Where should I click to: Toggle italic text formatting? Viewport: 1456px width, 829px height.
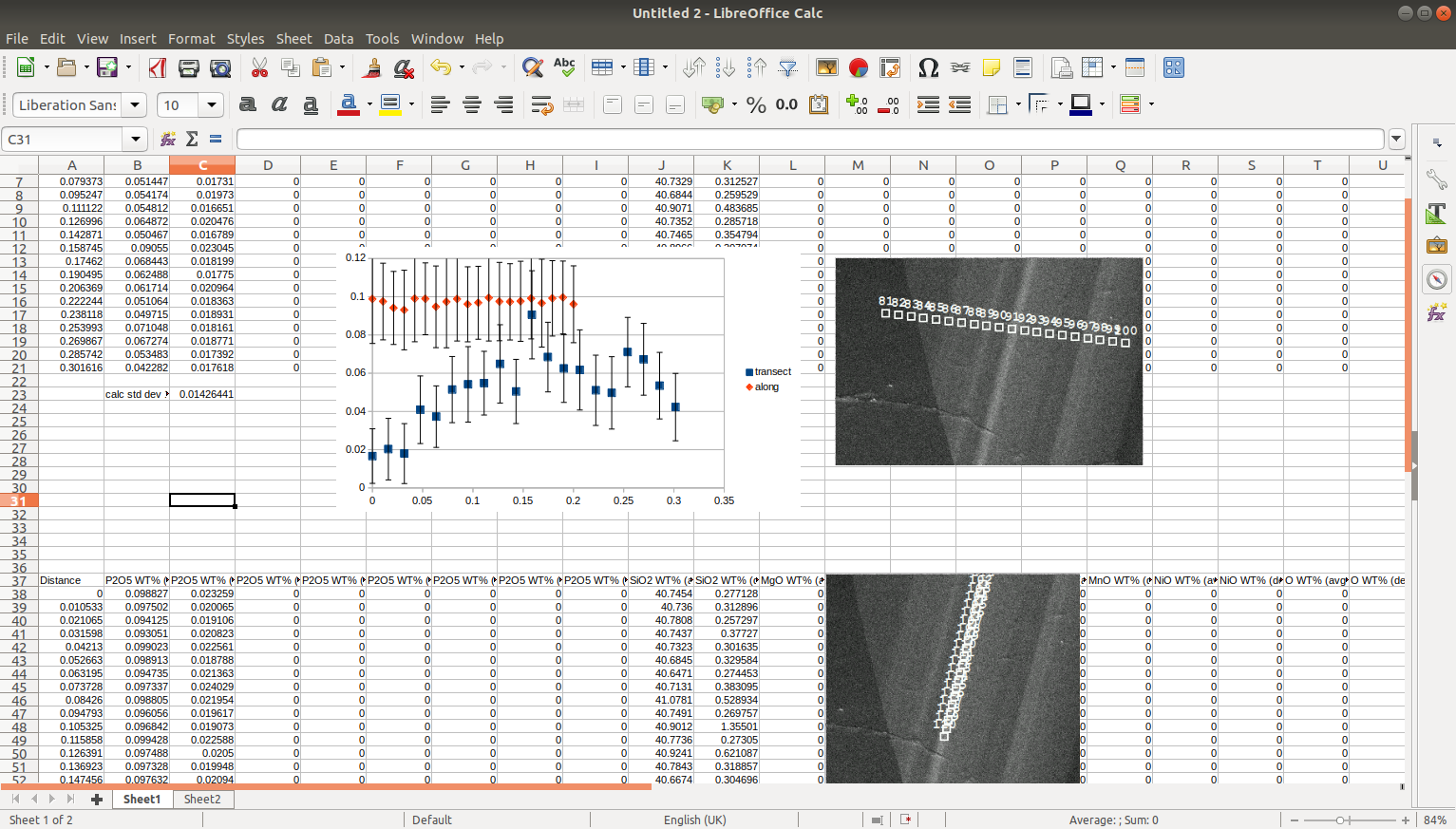tap(279, 104)
